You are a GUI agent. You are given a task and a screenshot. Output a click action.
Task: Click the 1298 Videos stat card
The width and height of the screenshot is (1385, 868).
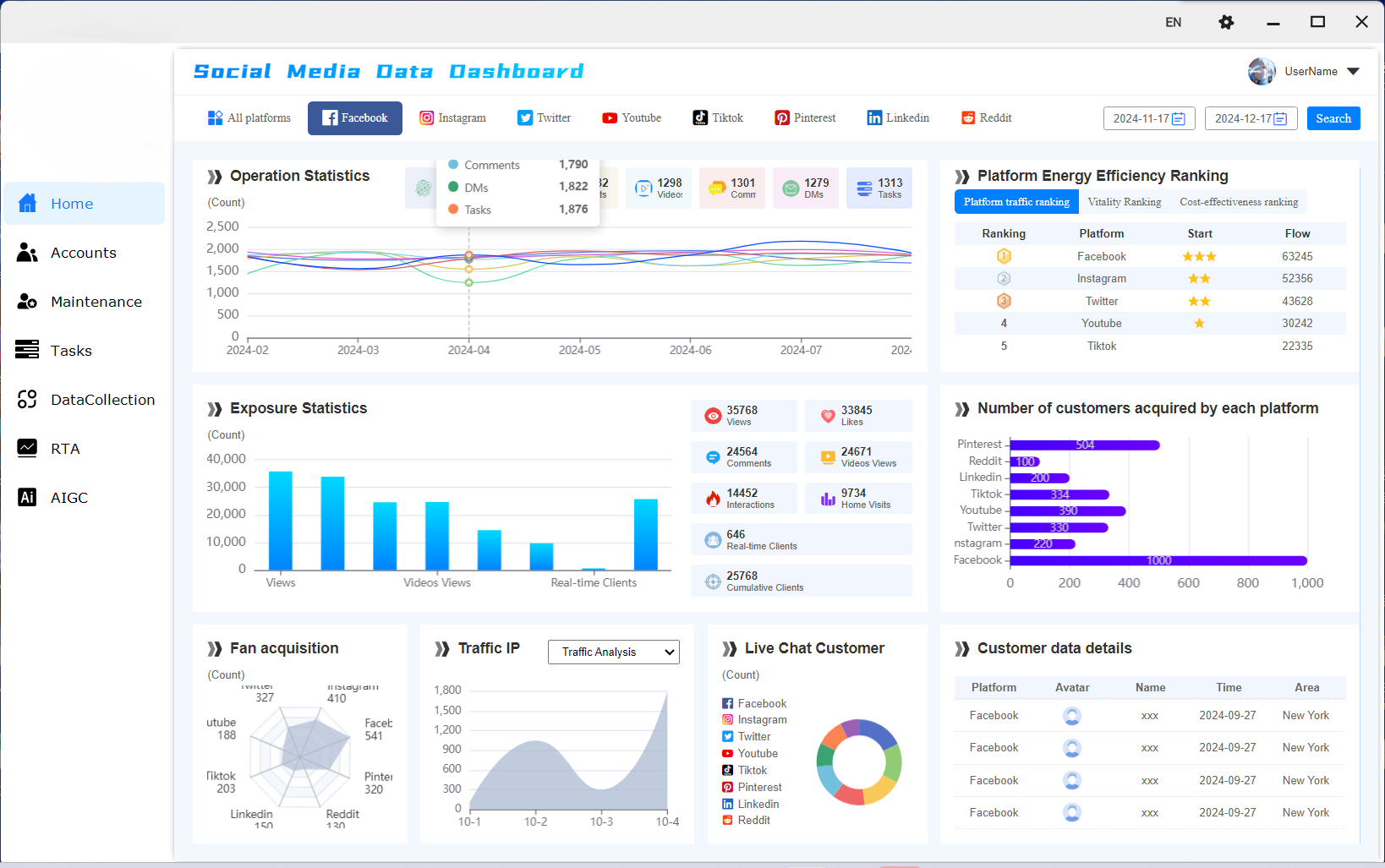coord(659,188)
